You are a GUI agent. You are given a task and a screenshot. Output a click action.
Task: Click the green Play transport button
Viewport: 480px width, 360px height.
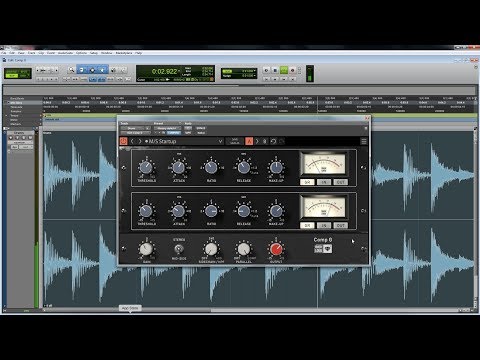click(284, 70)
